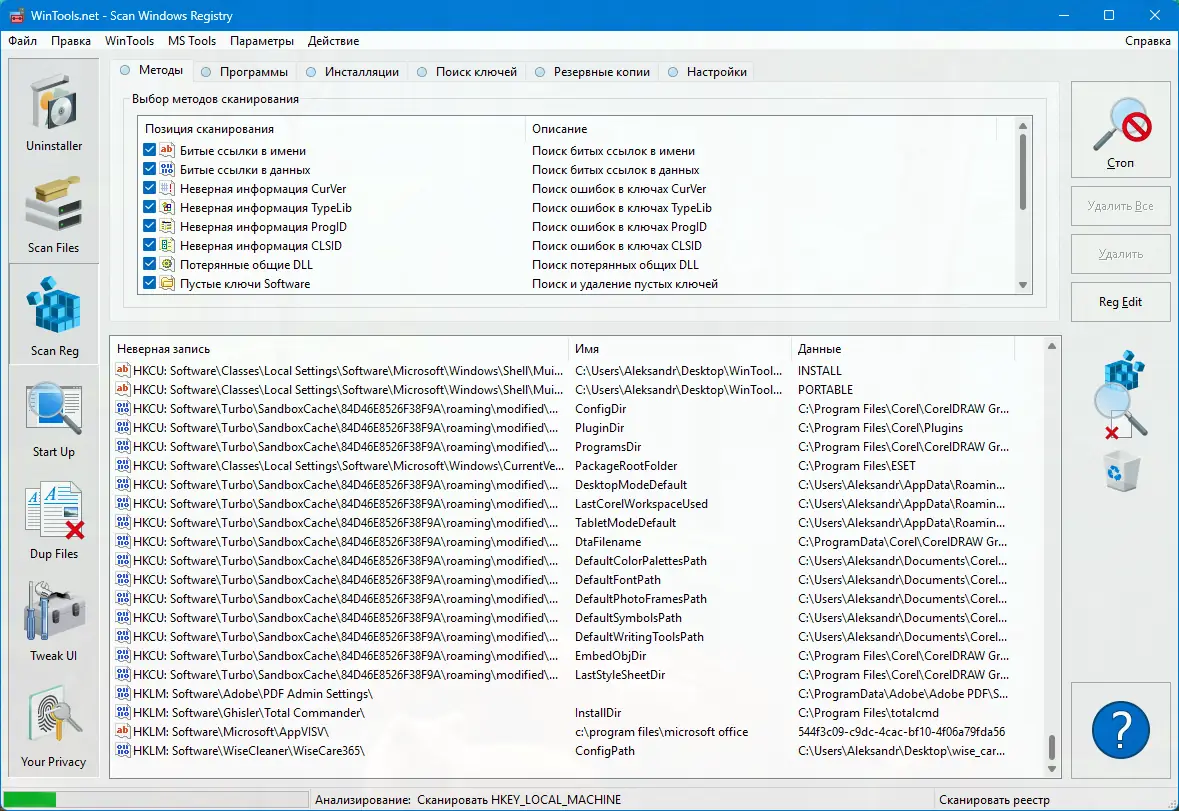Click icon beside Неверная информация TypeLib
This screenshot has height=811, width=1179.
tap(167, 207)
